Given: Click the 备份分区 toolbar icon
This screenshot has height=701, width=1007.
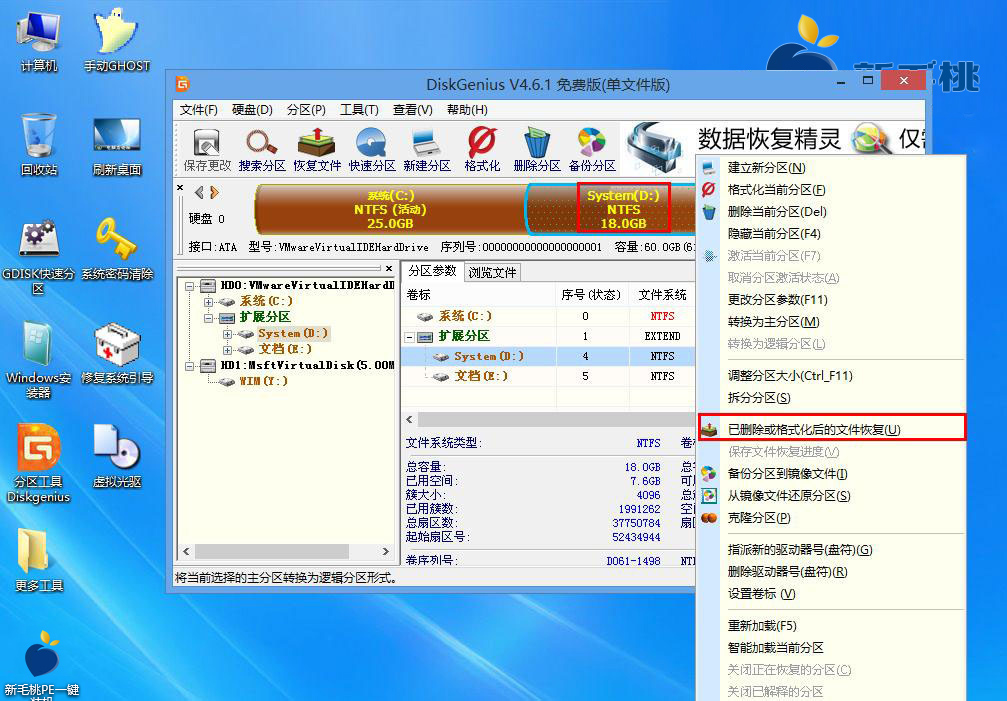Looking at the screenshot, I should click(x=591, y=150).
